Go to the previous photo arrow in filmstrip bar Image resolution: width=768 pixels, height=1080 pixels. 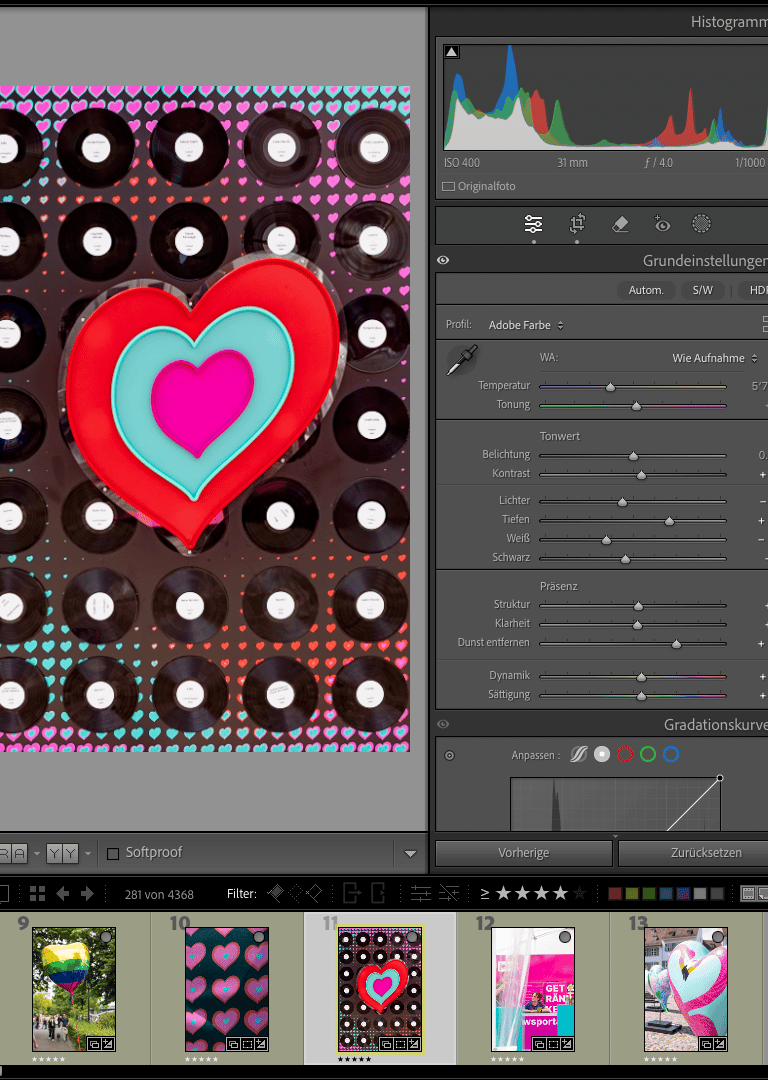click(x=63, y=893)
